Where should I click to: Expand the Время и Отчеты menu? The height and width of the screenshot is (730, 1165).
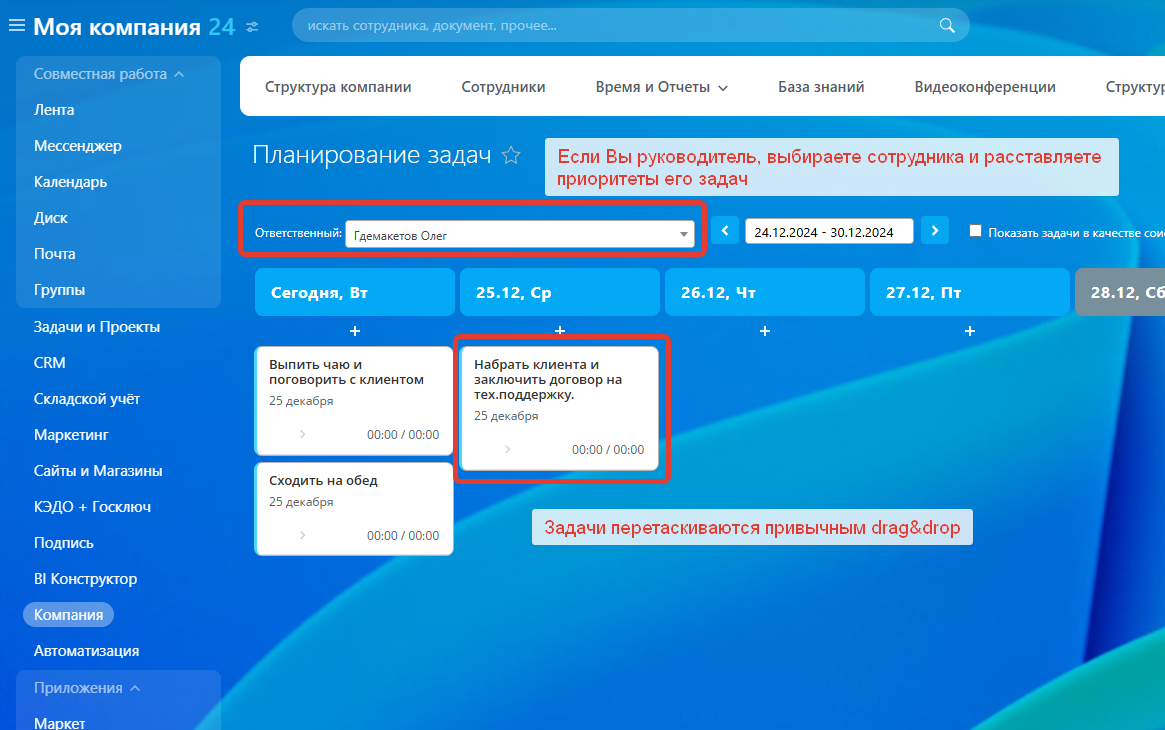(x=661, y=87)
